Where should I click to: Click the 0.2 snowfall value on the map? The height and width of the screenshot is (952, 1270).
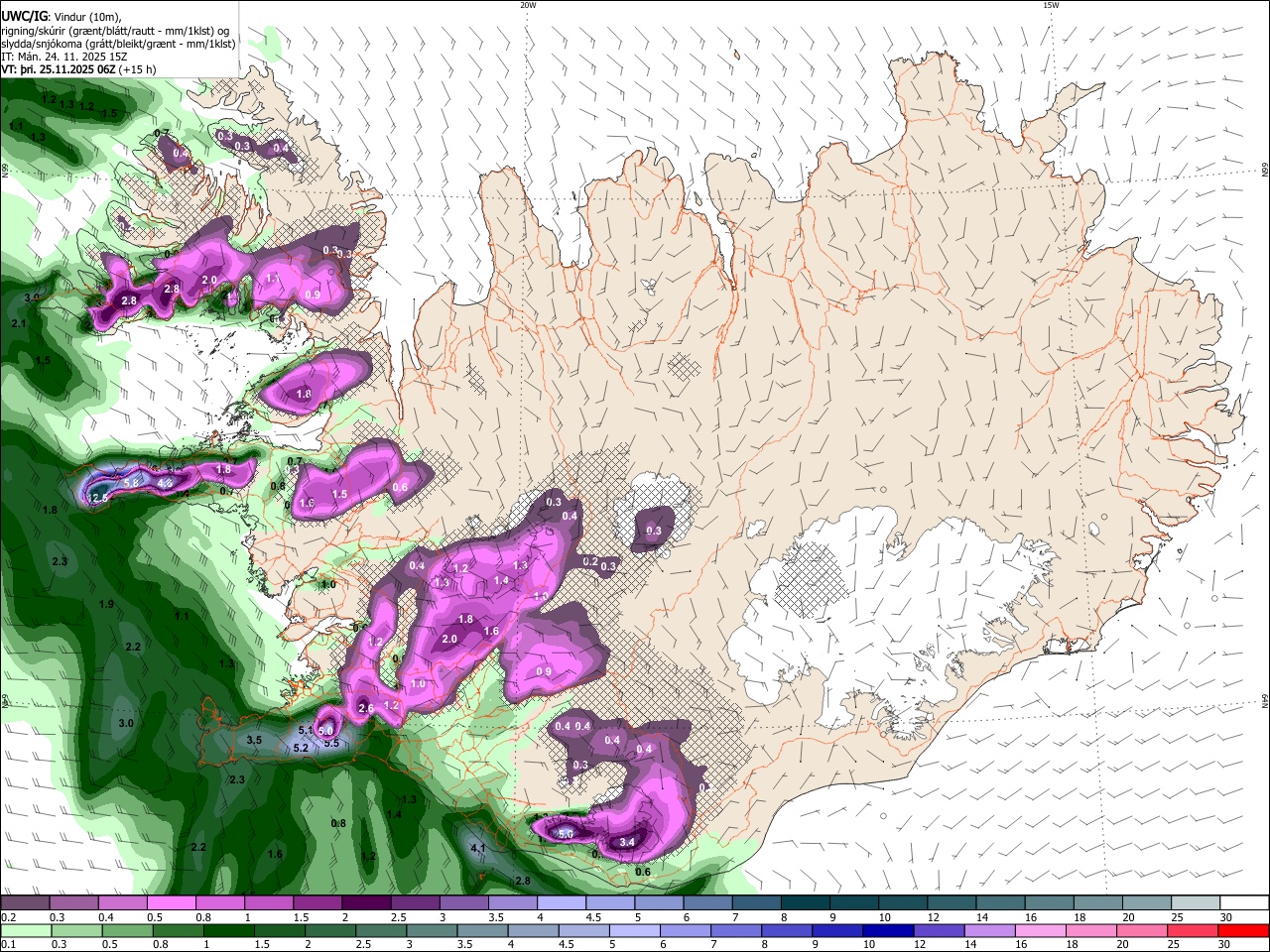click(590, 562)
